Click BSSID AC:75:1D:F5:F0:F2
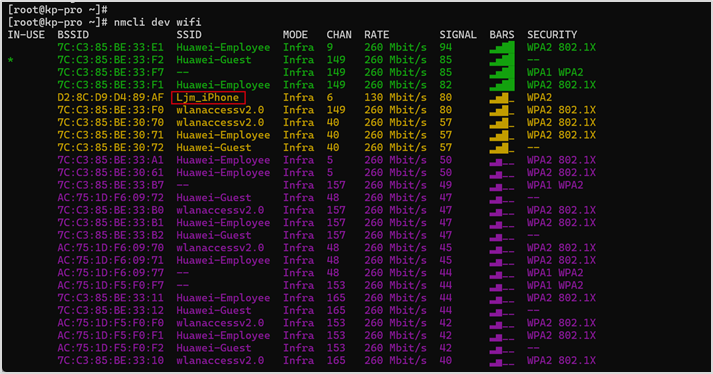713x374 pixels. (x=110, y=348)
